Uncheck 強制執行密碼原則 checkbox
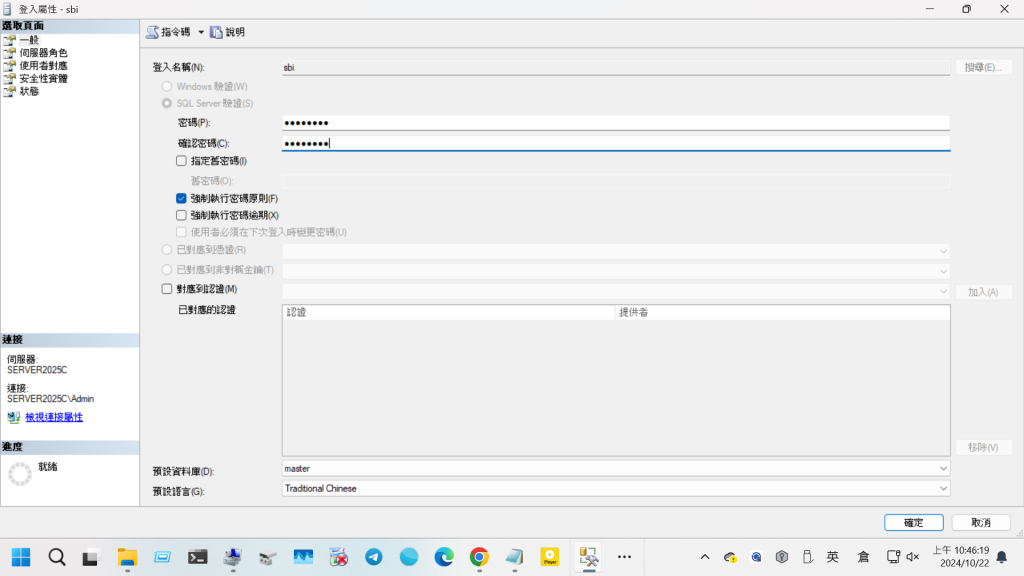 tap(181, 198)
